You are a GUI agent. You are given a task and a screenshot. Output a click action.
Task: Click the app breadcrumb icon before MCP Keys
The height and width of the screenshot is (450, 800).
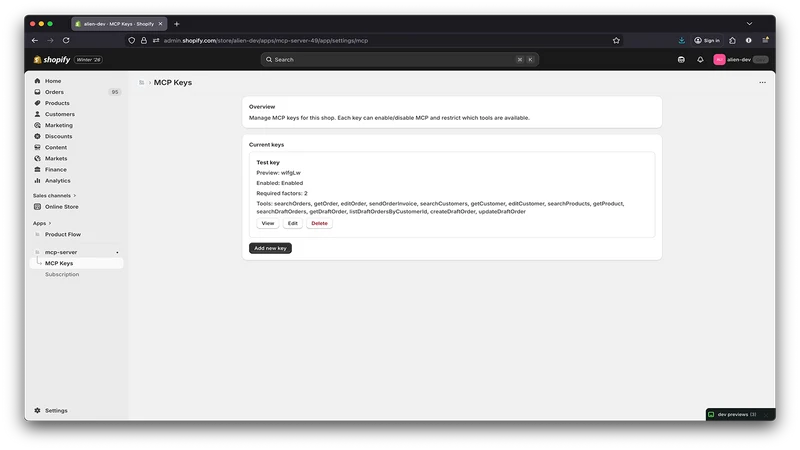point(141,82)
